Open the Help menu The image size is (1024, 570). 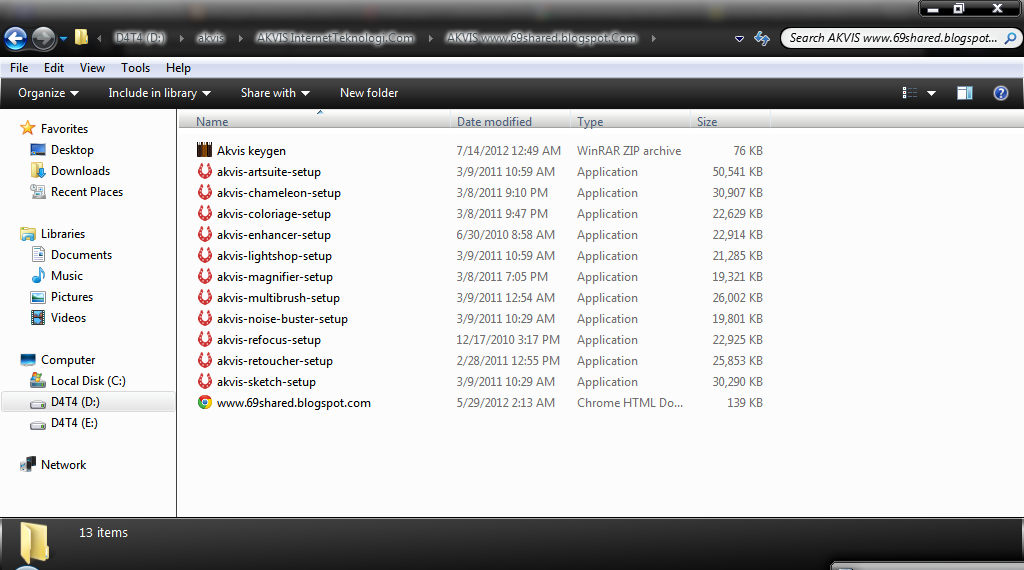tap(178, 68)
